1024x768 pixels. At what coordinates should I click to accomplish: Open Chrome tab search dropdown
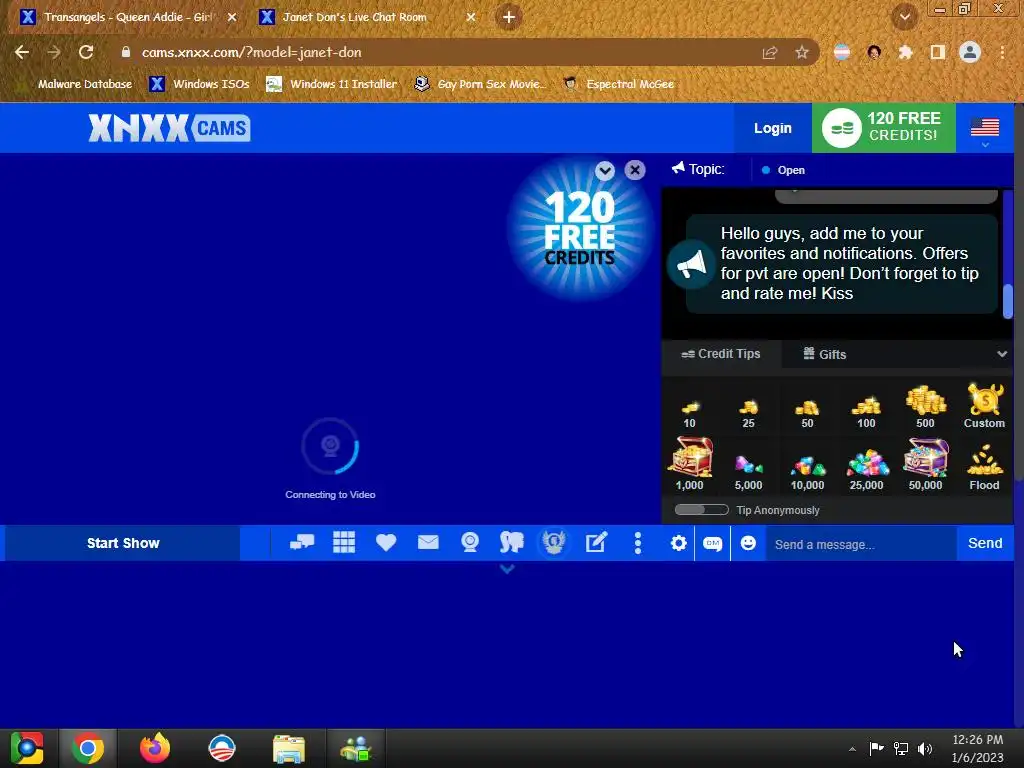[904, 17]
